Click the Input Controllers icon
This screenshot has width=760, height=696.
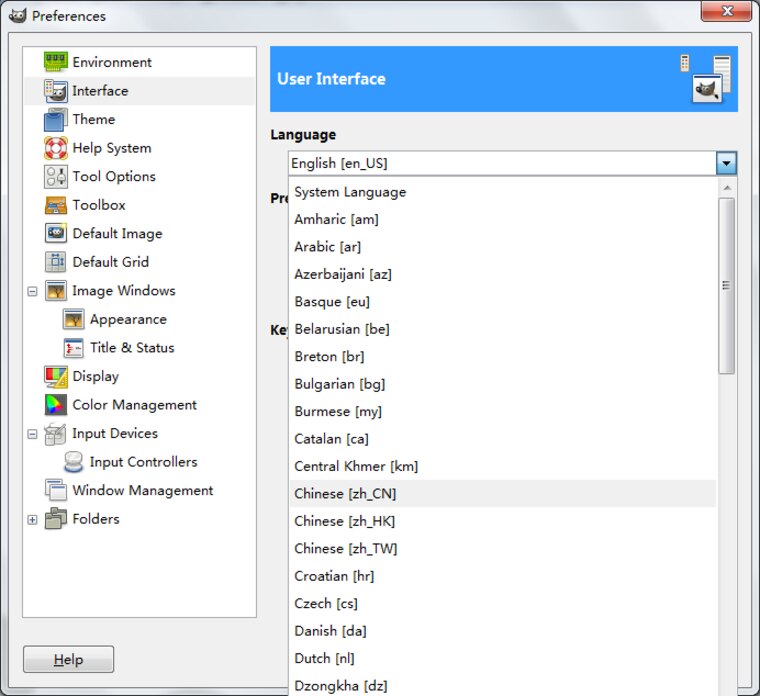(74, 462)
